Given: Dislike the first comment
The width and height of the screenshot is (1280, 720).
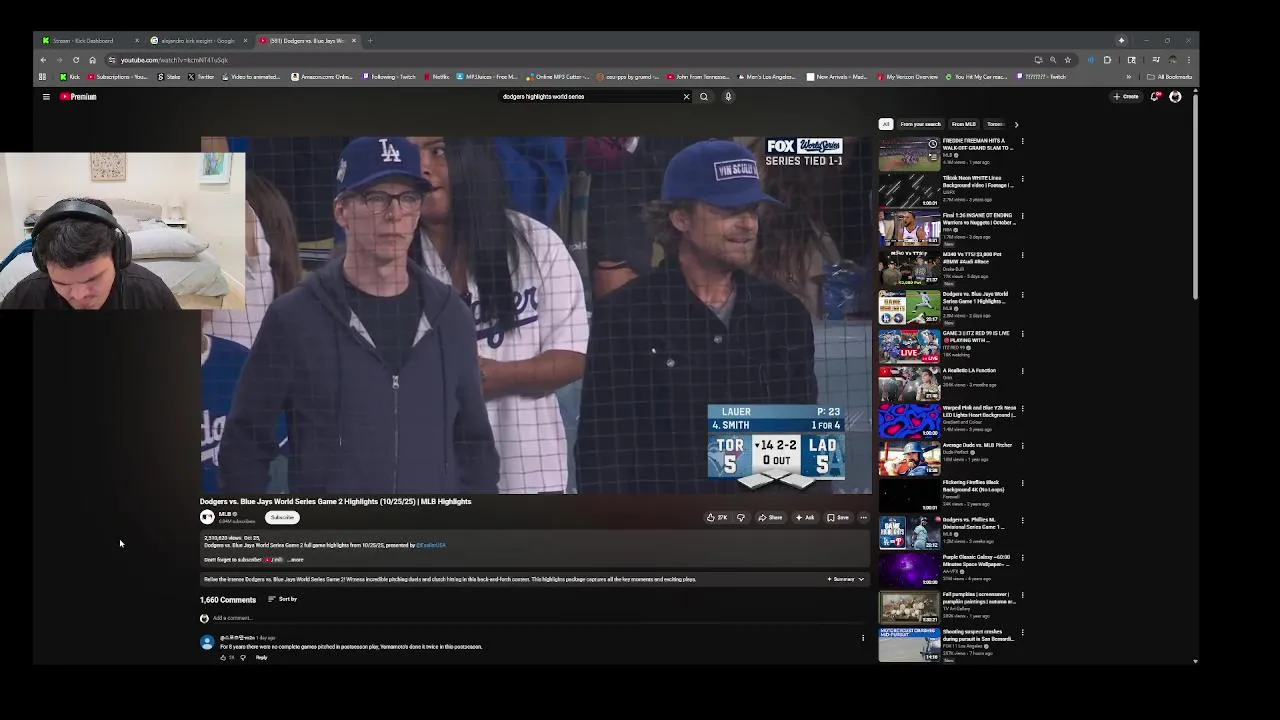Looking at the screenshot, I should point(242,657).
